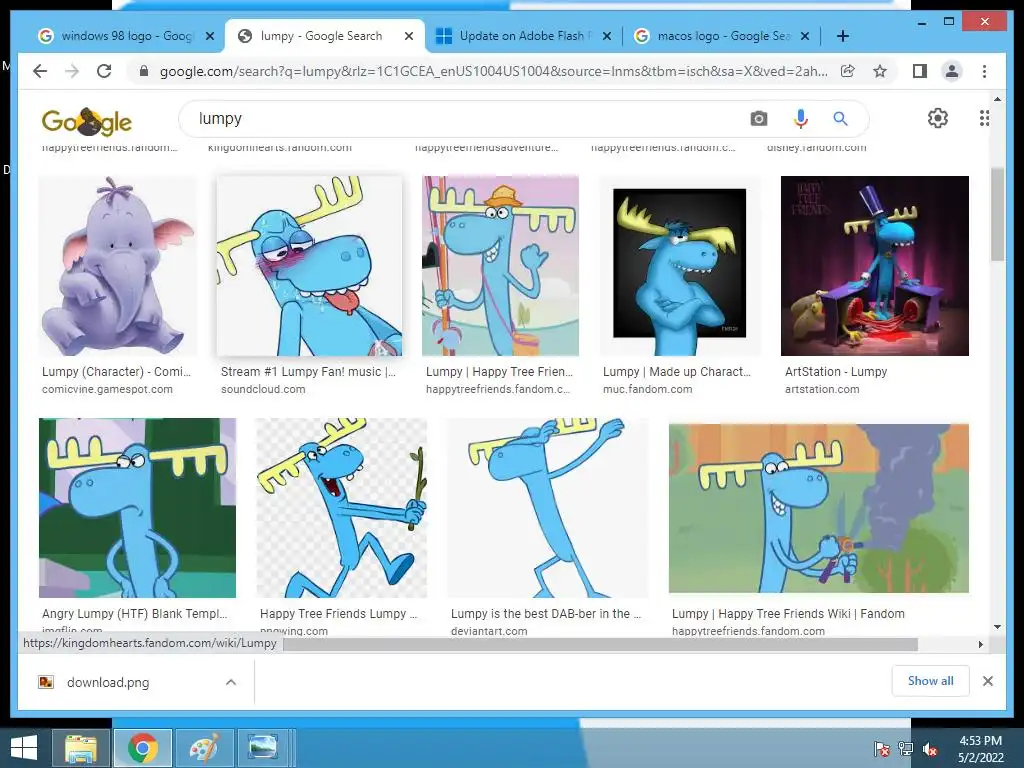This screenshot has width=1024, height=768.
Task: Open Chrome's three-dot menu
Action: [x=984, y=71]
